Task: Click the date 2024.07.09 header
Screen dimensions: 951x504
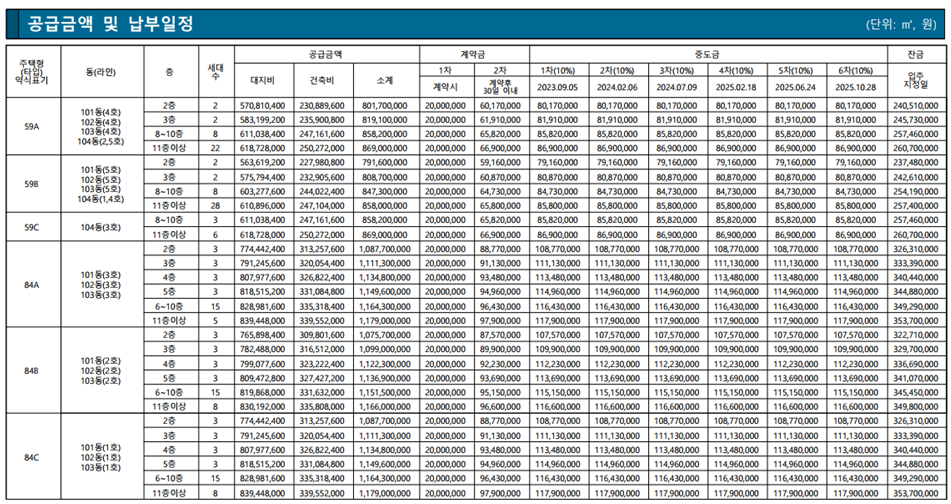Action: (x=677, y=87)
